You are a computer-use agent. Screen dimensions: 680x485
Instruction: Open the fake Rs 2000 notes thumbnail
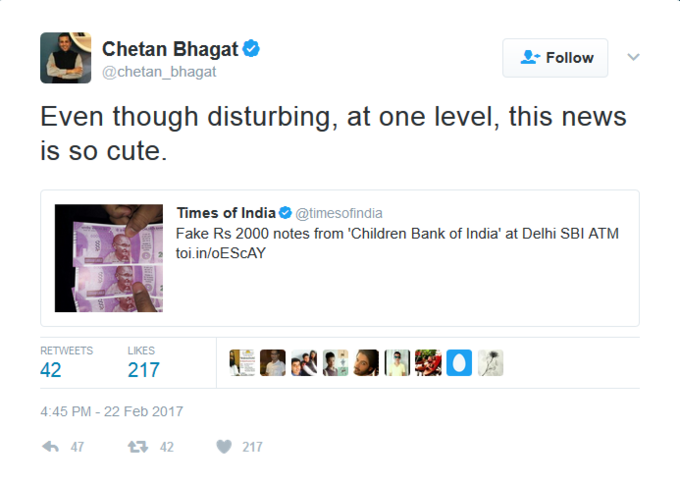point(109,258)
